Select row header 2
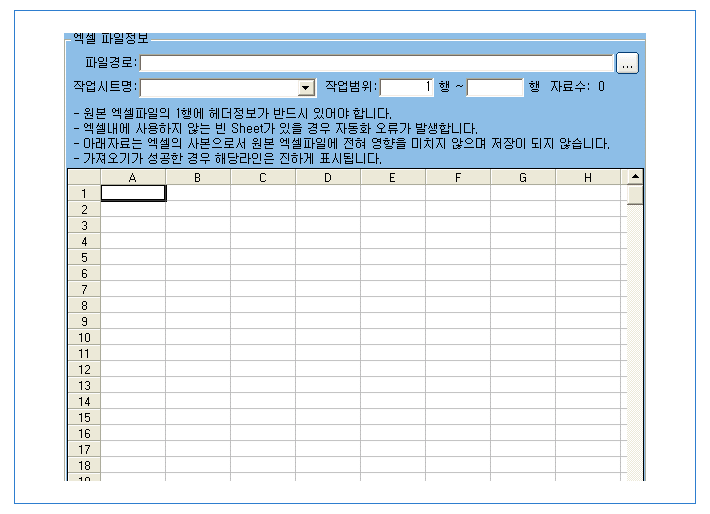Screen dimensions: 710x514 [84, 209]
